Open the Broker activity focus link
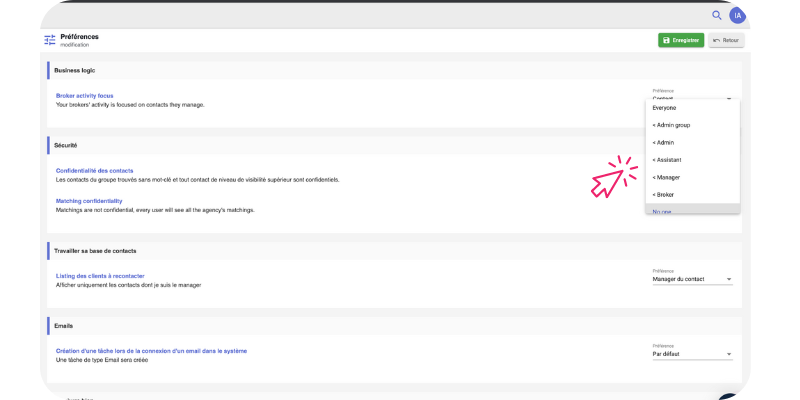Image resolution: width=800 pixels, height=400 pixels. tap(84, 96)
